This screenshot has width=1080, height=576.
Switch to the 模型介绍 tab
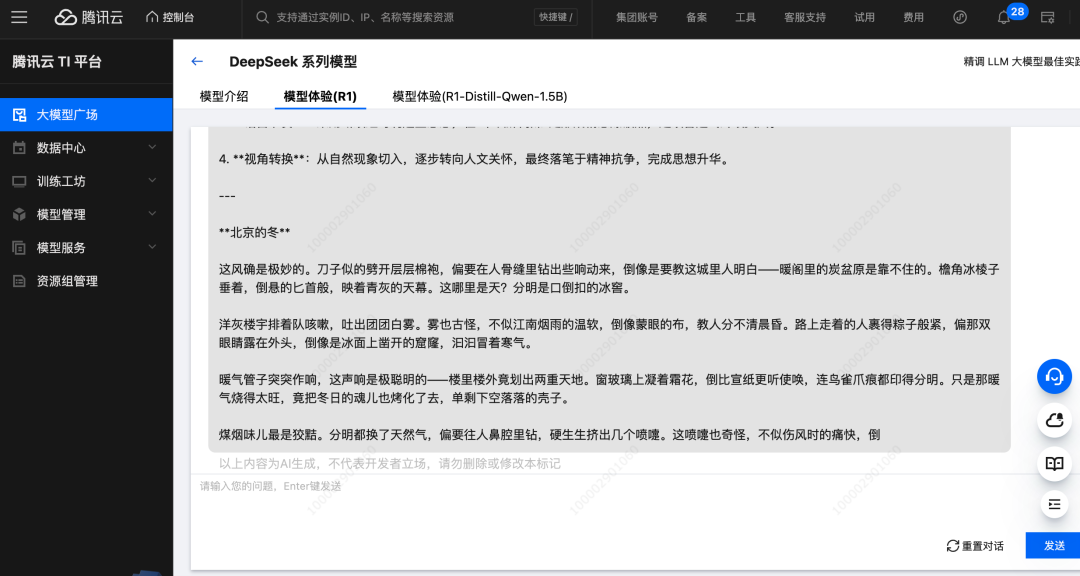[x=224, y=96]
